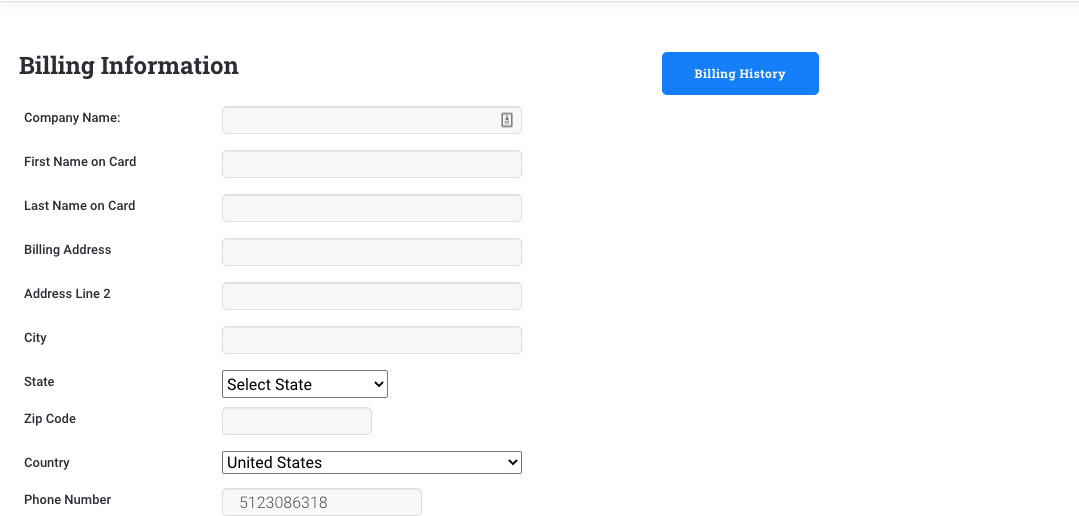1079x516 pixels.
Task: Focus the Company Name text box
Action: point(360,120)
